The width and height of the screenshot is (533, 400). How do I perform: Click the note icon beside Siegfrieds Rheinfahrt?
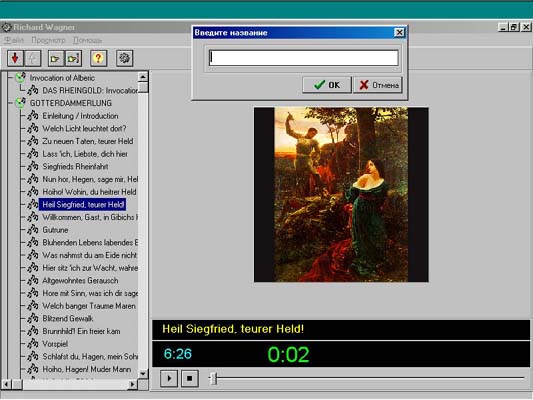(33, 167)
